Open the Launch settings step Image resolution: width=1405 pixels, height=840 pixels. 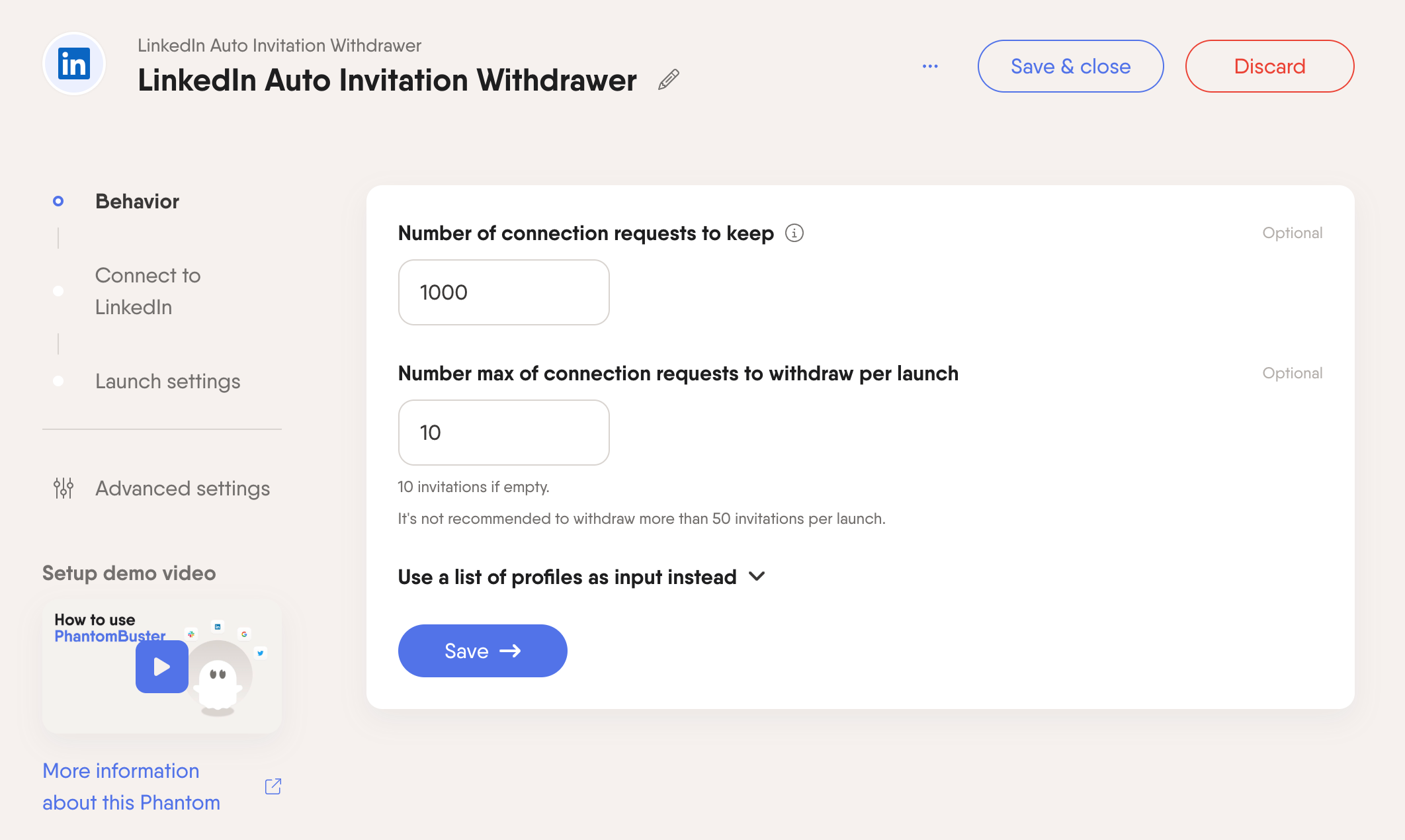pyautogui.click(x=168, y=381)
